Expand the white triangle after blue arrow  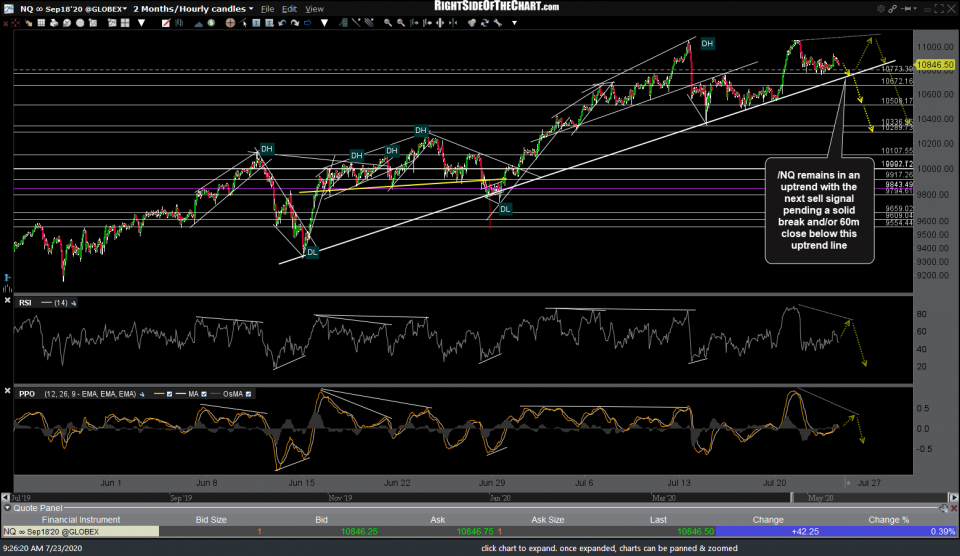[x=324, y=23]
